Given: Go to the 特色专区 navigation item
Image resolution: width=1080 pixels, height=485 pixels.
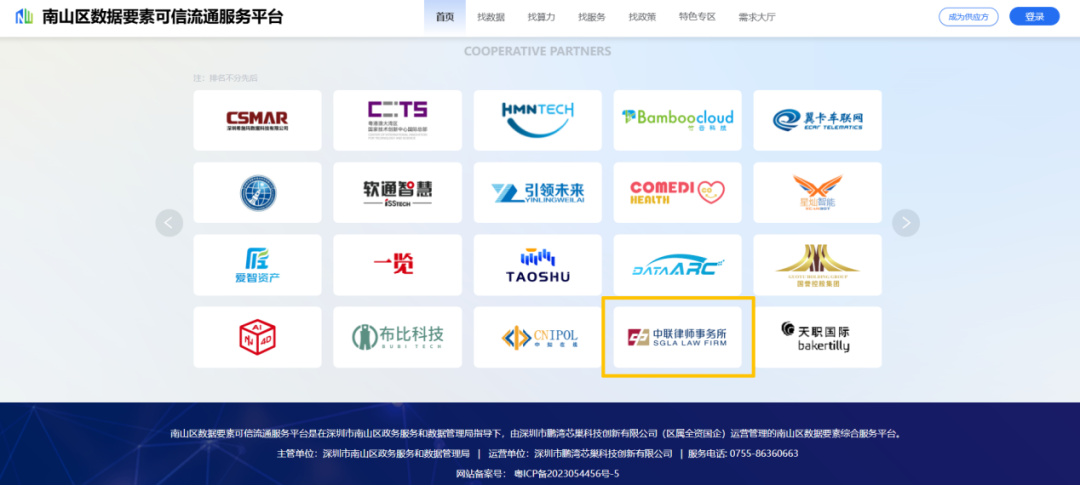Looking at the screenshot, I should coord(696,17).
